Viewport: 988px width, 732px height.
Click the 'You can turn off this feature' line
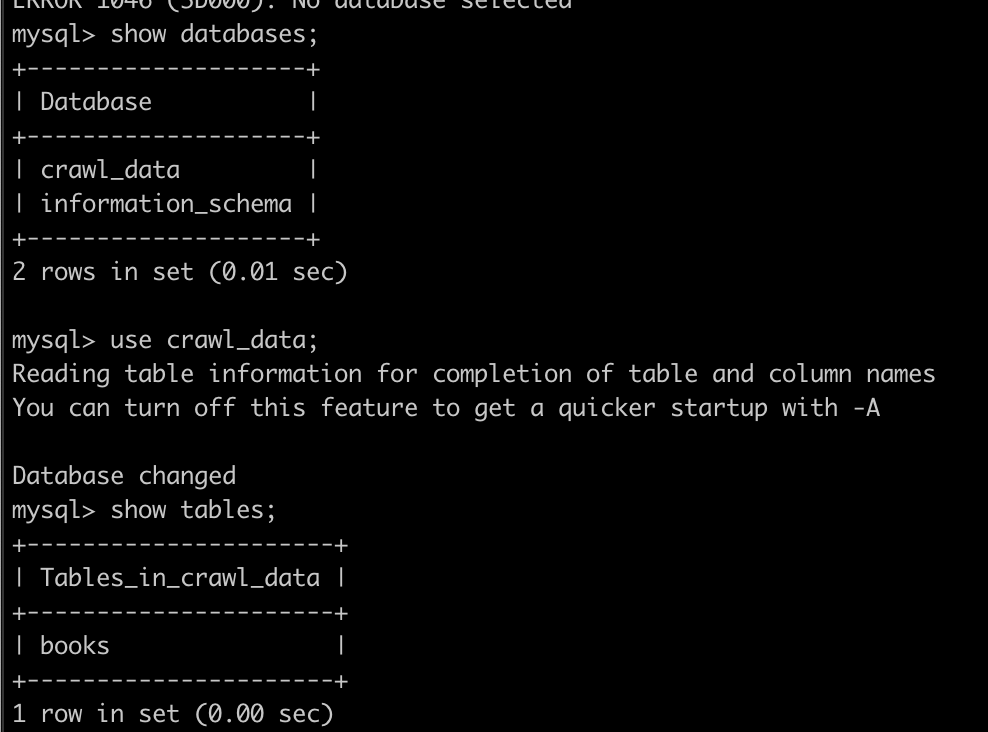pyautogui.click(x=446, y=408)
